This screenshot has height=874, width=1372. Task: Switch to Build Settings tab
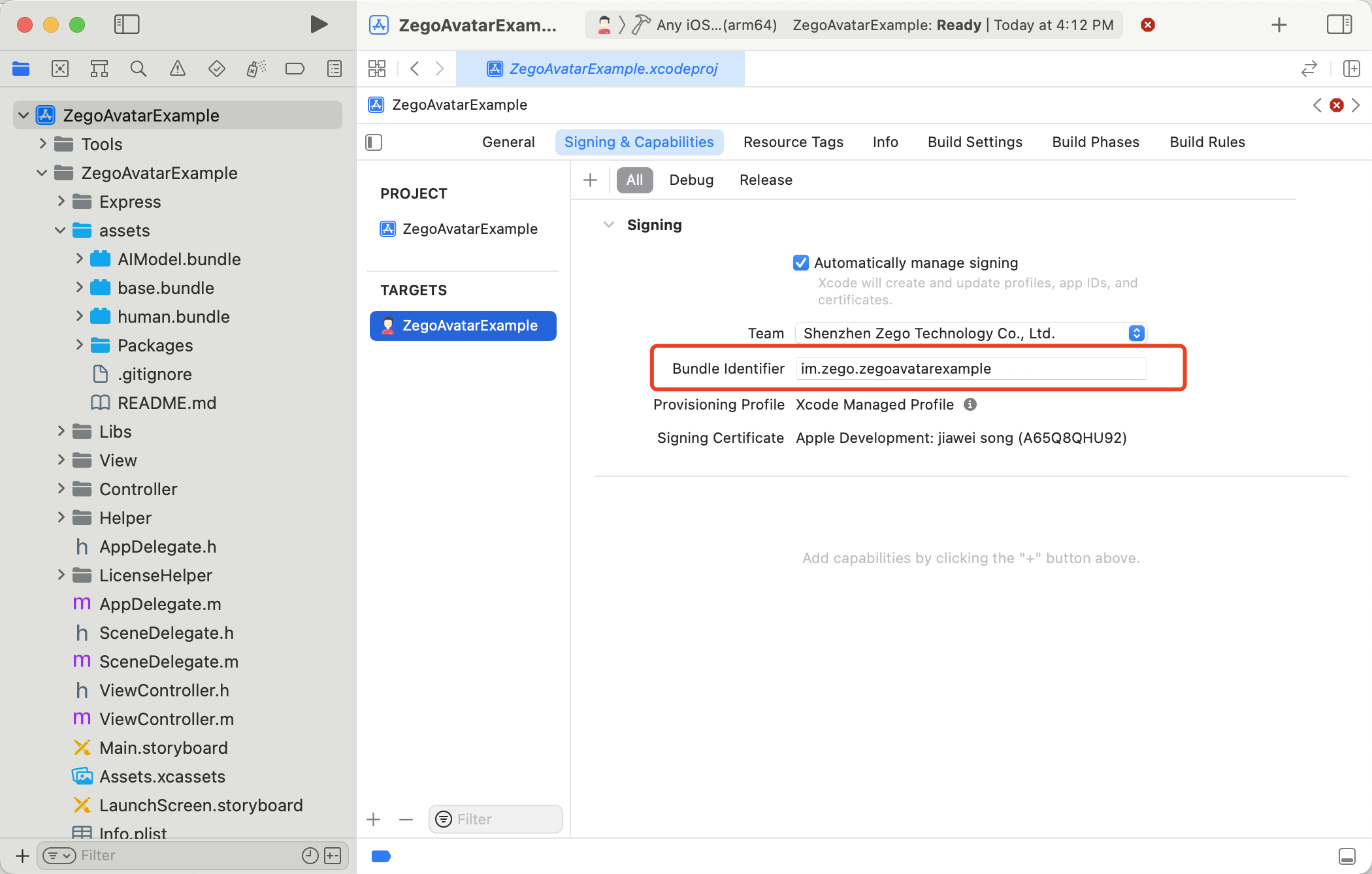pyautogui.click(x=975, y=142)
